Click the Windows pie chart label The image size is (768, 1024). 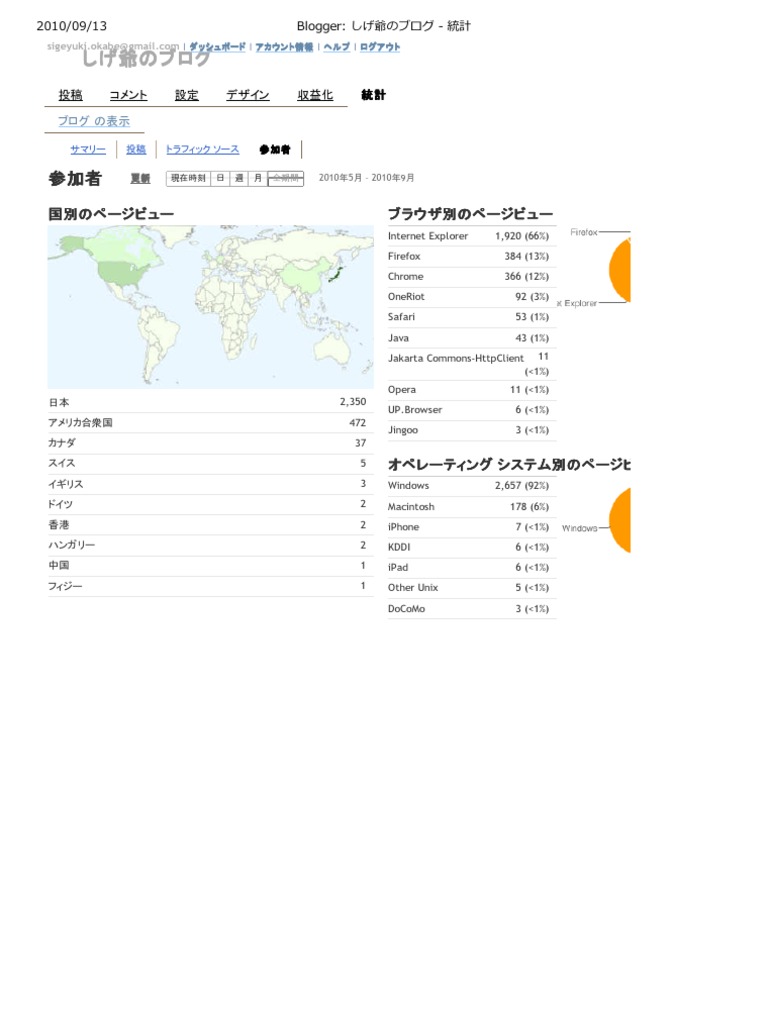click(x=579, y=528)
